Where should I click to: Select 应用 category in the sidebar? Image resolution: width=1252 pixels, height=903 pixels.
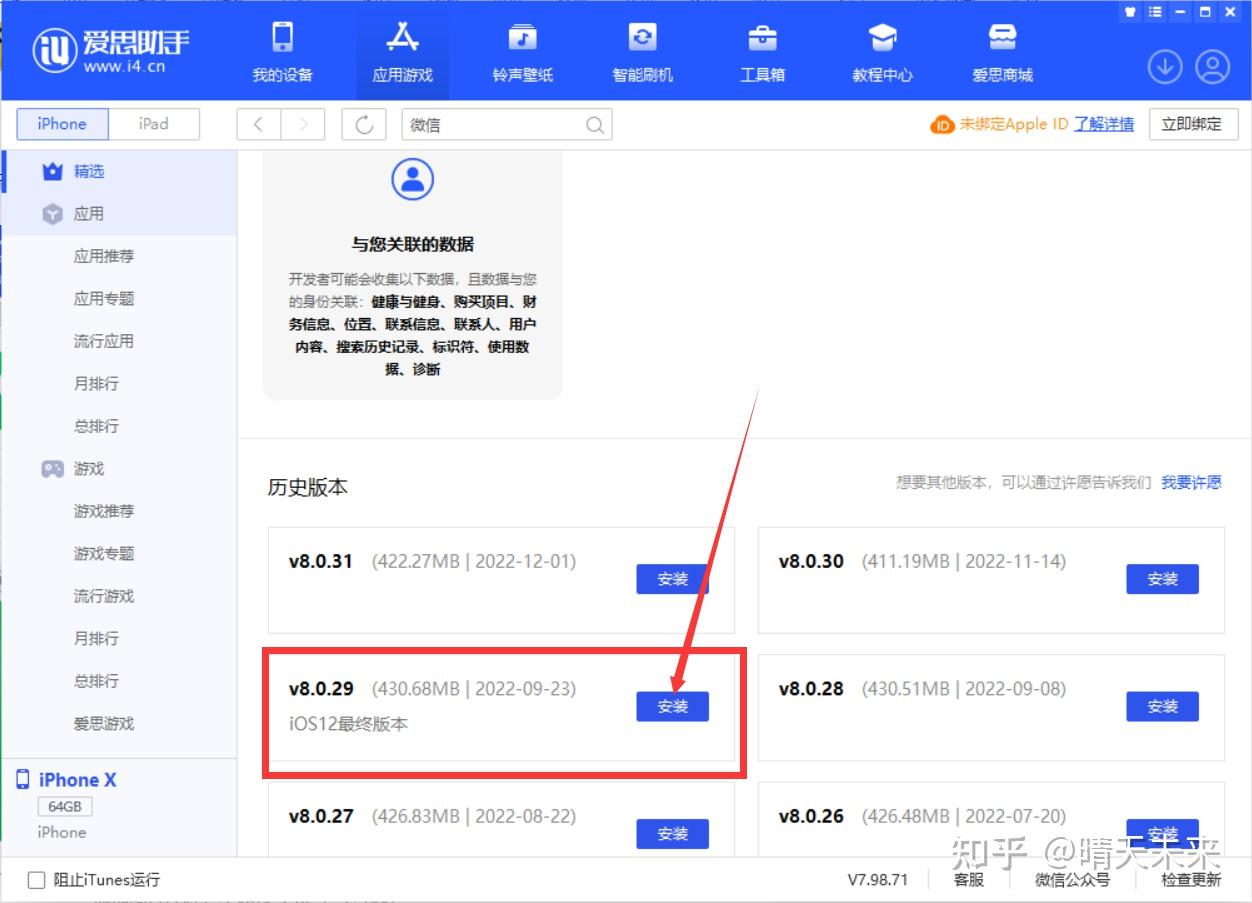(x=119, y=214)
